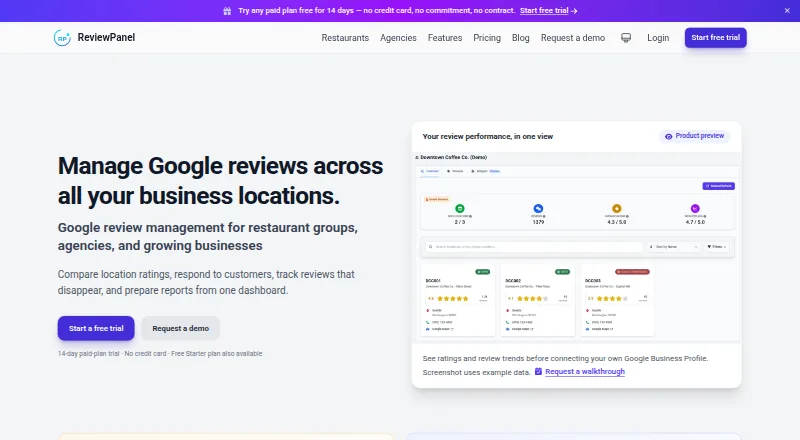Toggle the display theme monitor icon
The image size is (800, 440).
point(626,38)
